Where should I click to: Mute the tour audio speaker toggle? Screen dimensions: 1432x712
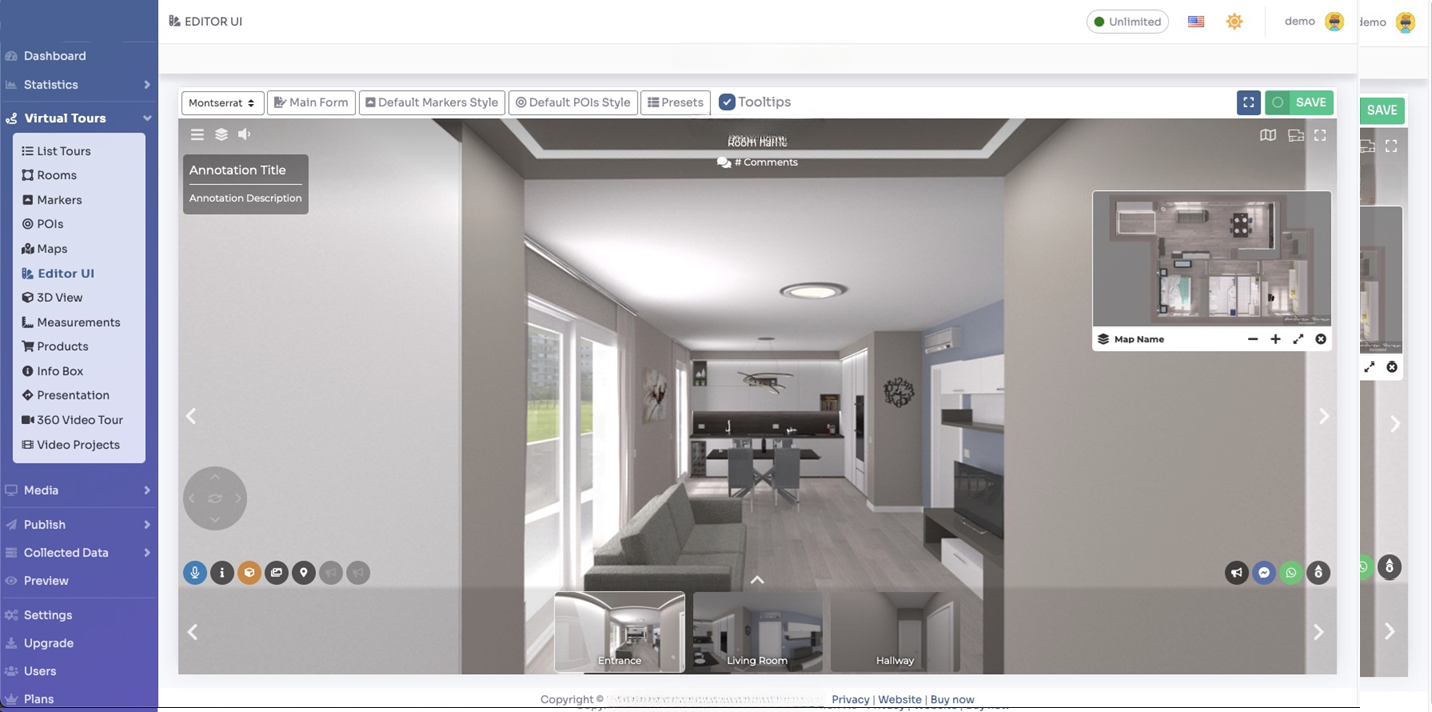pos(244,134)
